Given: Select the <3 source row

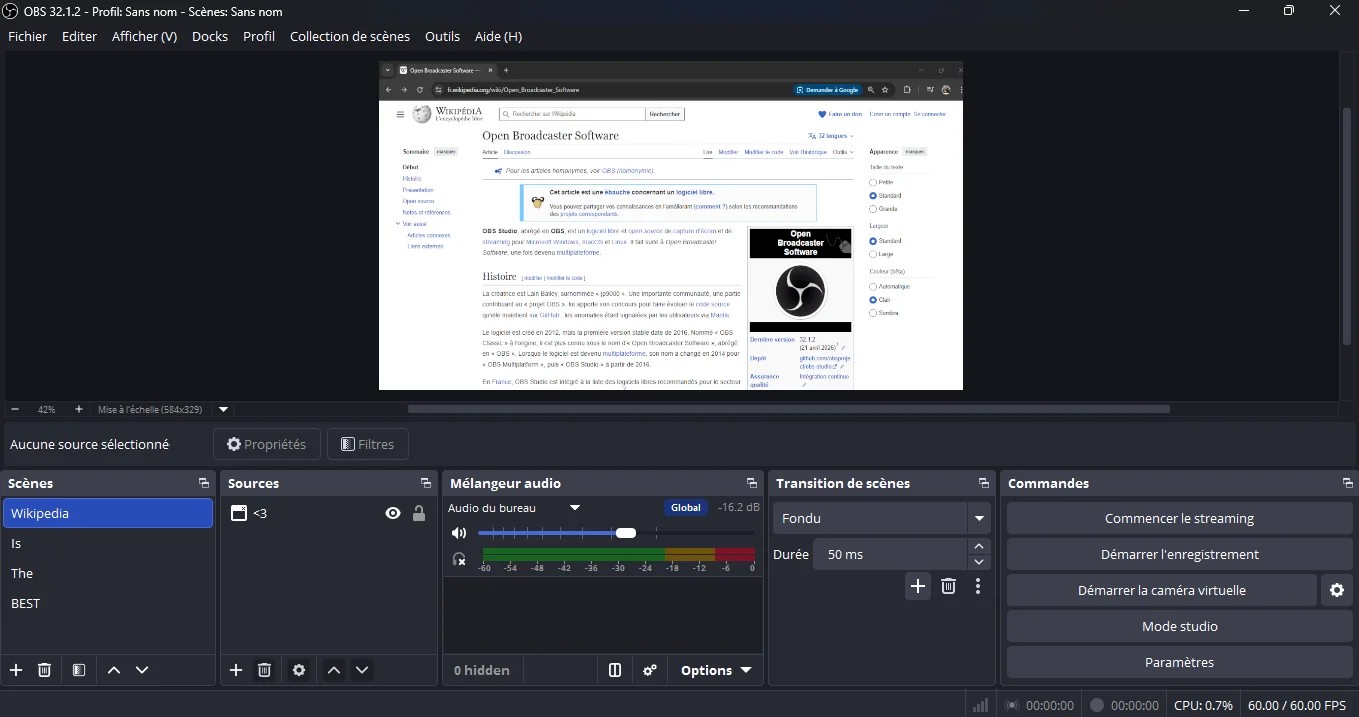Looking at the screenshot, I should (x=328, y=513).
